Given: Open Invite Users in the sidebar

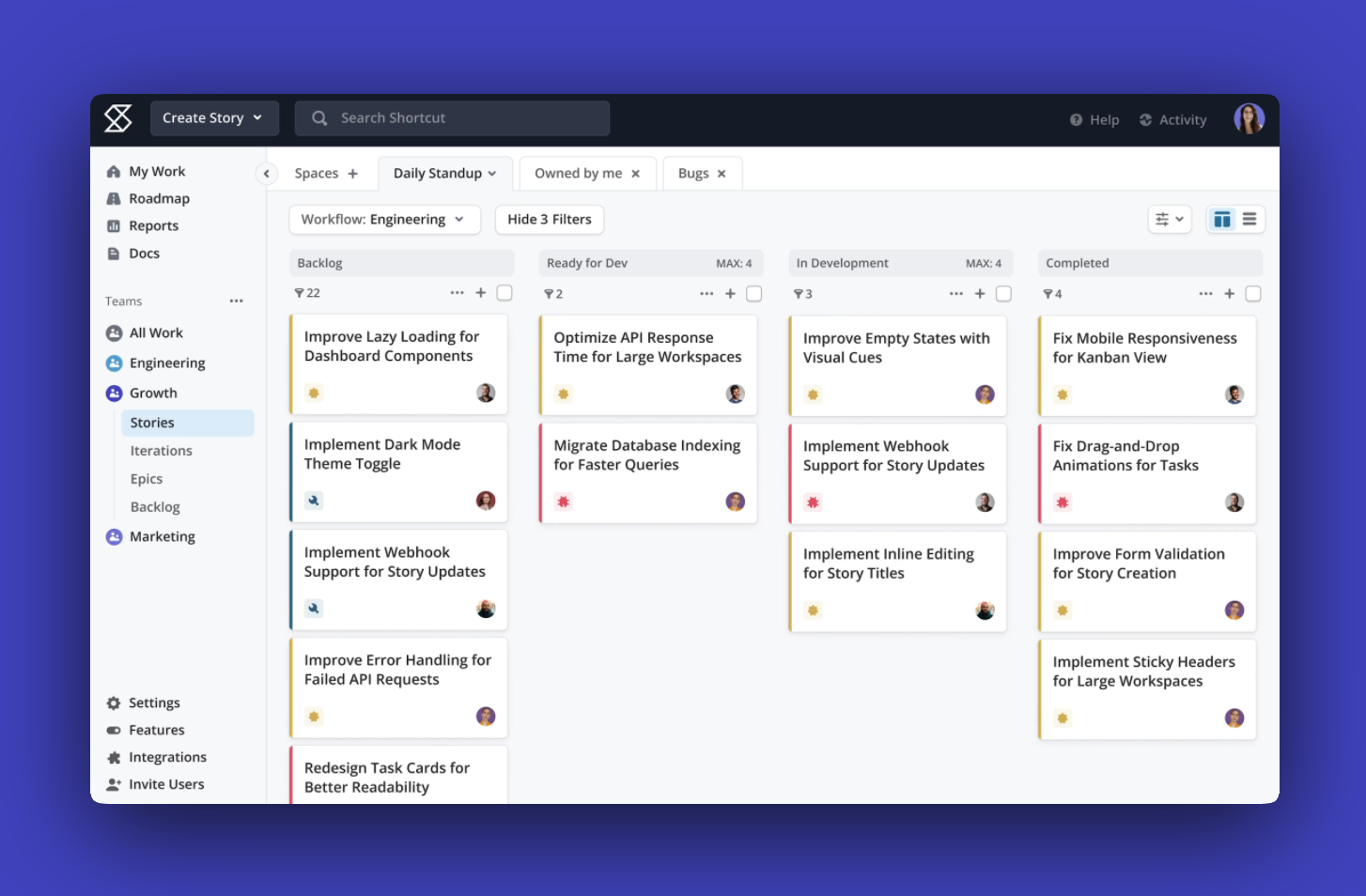Looking at the screenshot, I should click(166, 783).
